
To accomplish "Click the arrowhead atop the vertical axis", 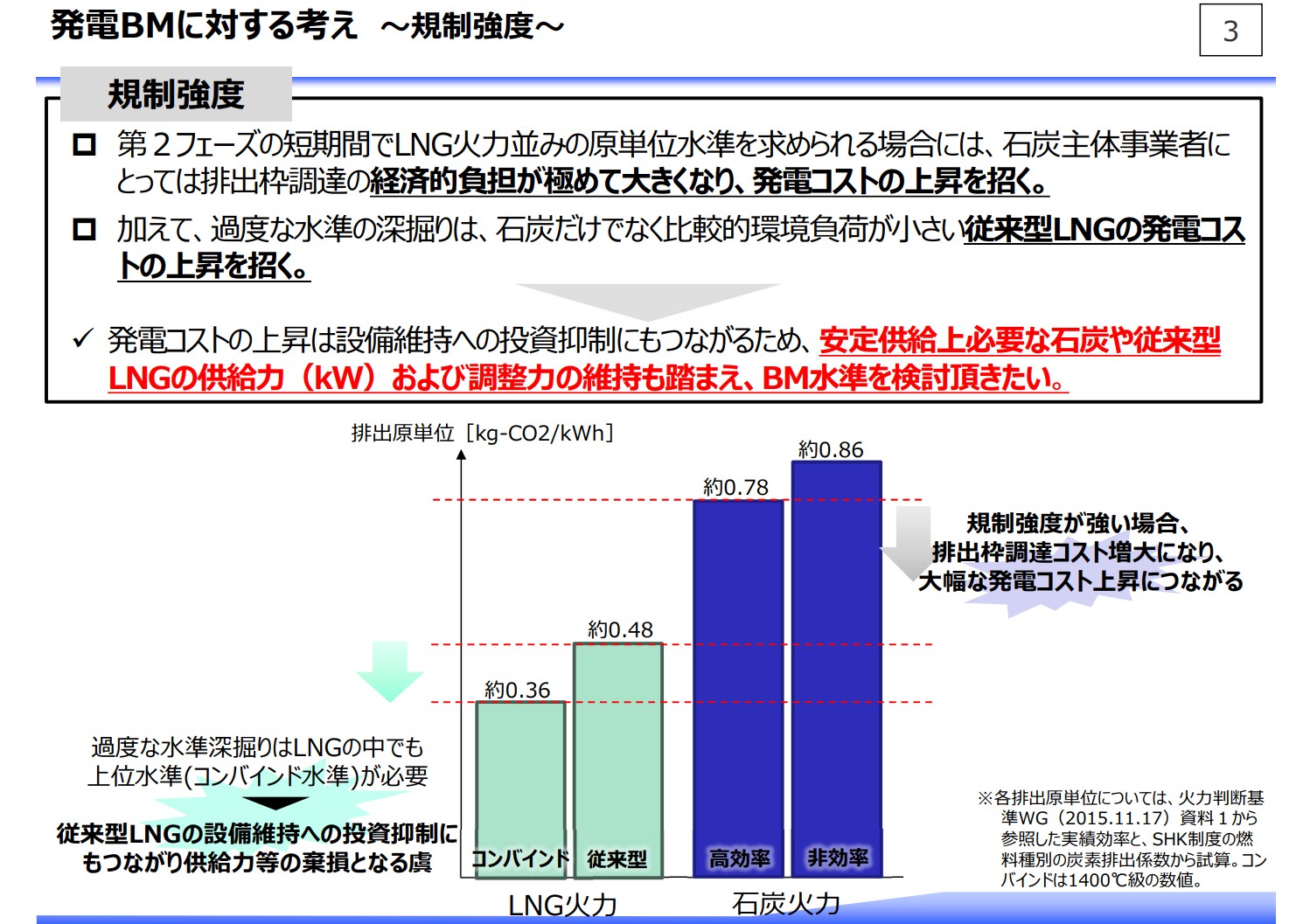I will pyautogui.click(x=461, y=455).
